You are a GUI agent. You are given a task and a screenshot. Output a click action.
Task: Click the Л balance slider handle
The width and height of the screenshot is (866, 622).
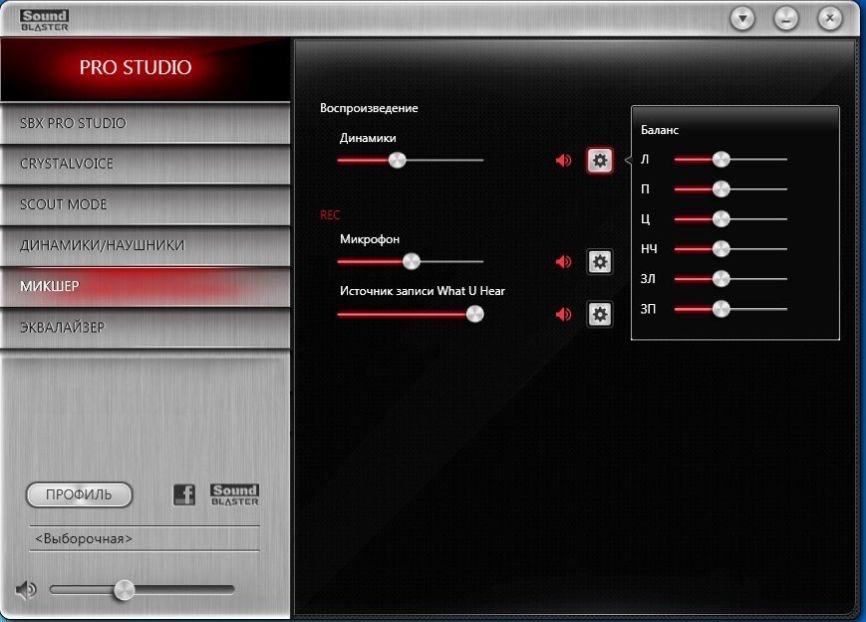coord(721,160)
